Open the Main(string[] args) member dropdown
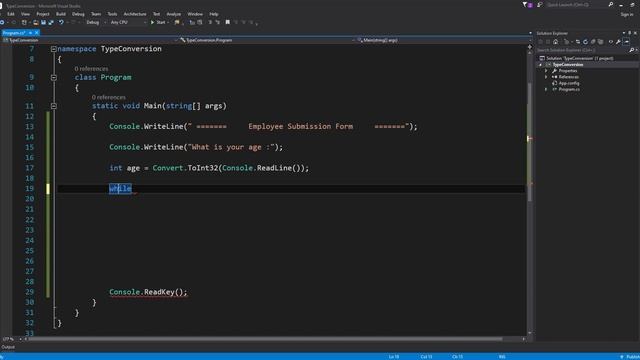 coord(444,40)
